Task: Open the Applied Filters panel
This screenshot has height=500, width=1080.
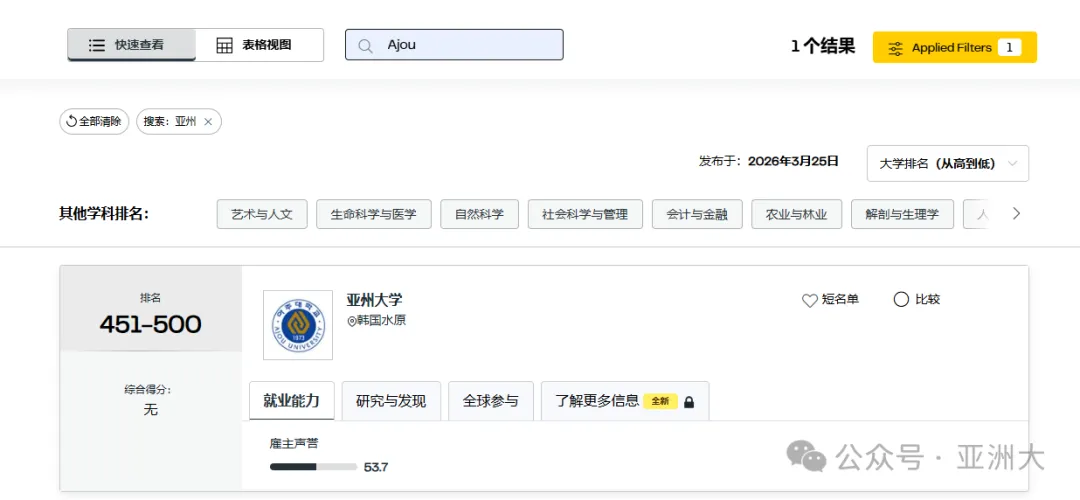Action: pos(955,48)
